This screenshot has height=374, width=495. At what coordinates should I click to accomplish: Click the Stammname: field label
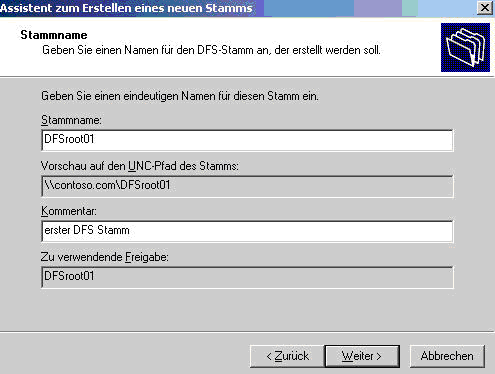pyautogui.click(x=71, y=120)
